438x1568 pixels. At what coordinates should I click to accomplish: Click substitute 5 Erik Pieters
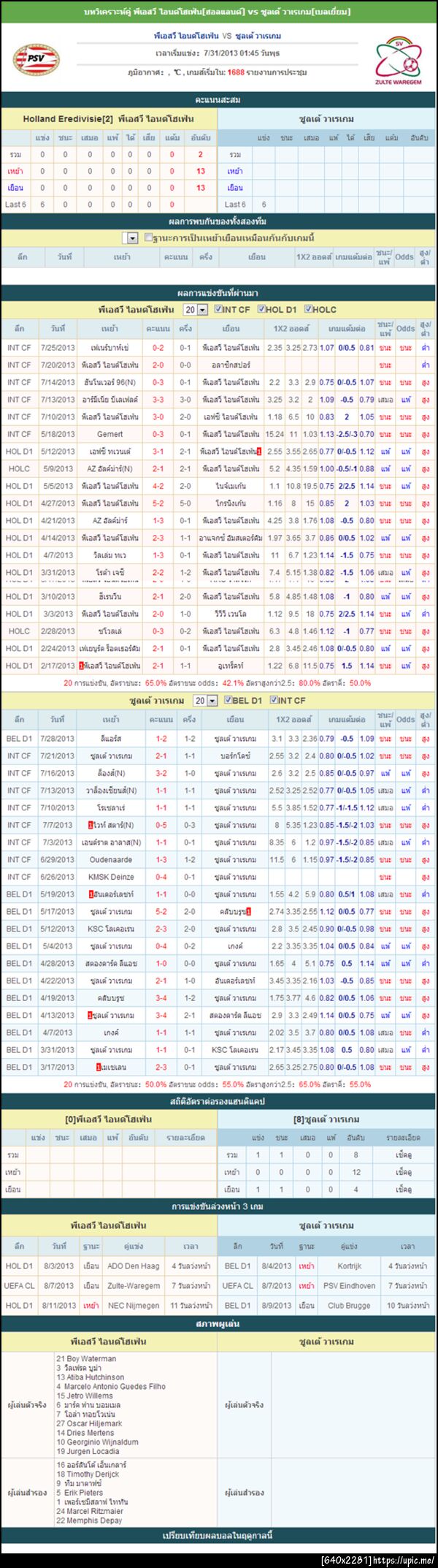pos(80,1493)
